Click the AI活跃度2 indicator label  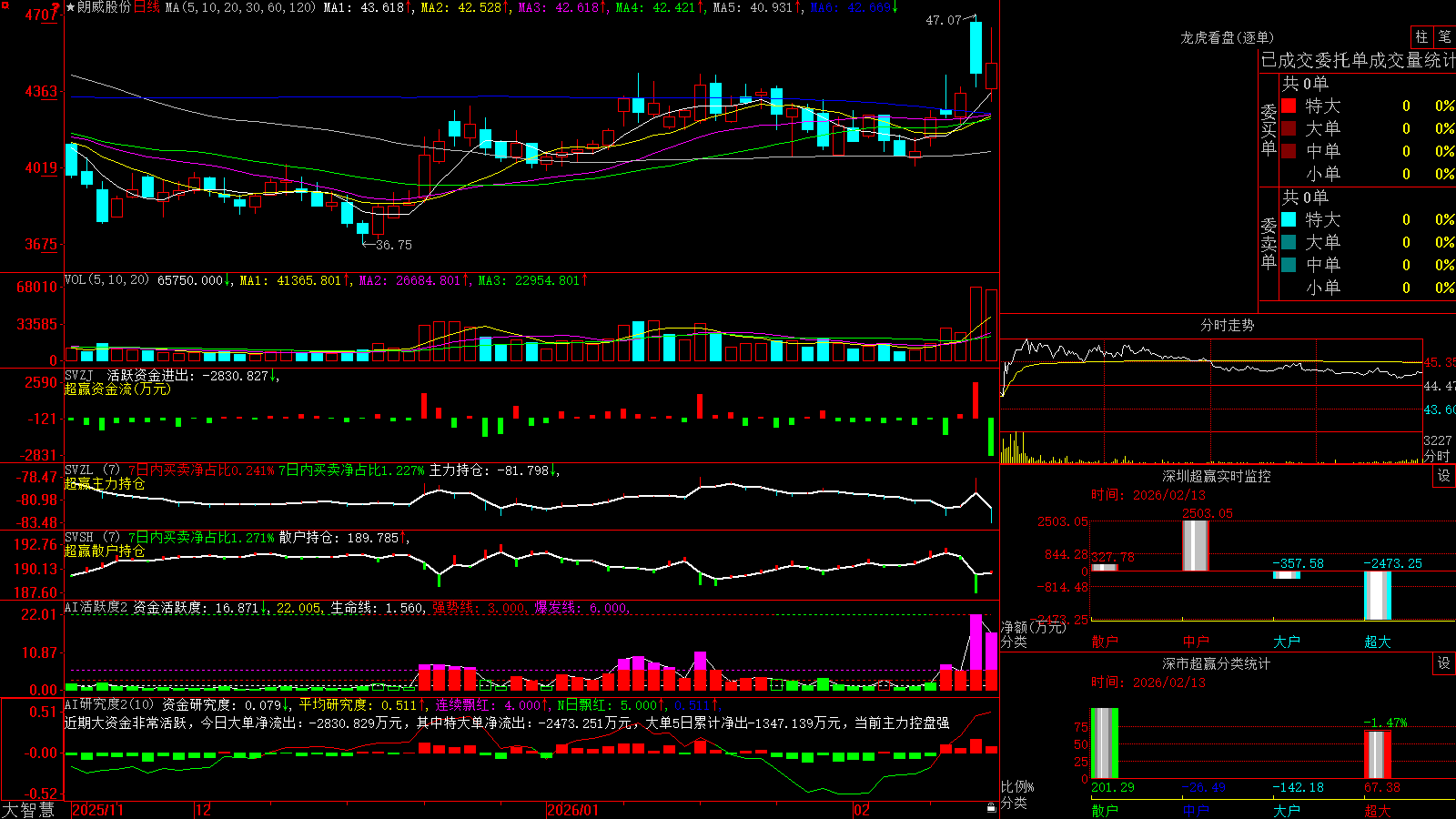tap(96, 607)
